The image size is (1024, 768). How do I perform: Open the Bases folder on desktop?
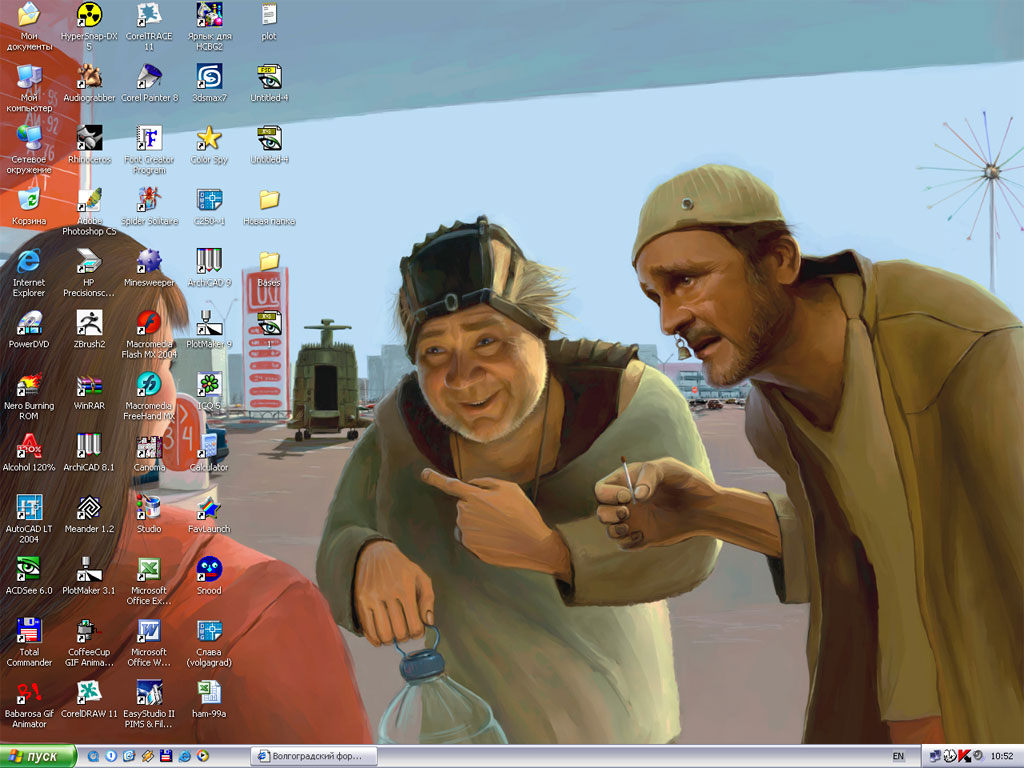269,262
